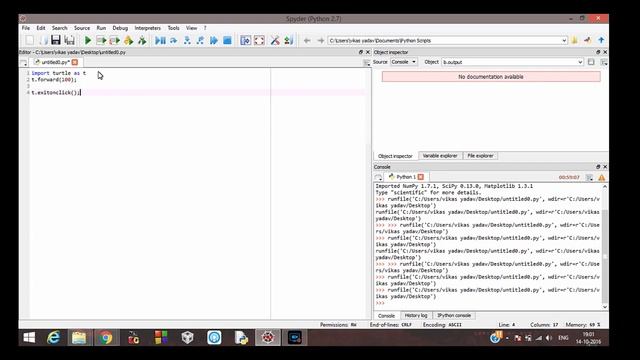640x360 pixels.
Task: Open the Search menu
Action: tap(60, 28)
